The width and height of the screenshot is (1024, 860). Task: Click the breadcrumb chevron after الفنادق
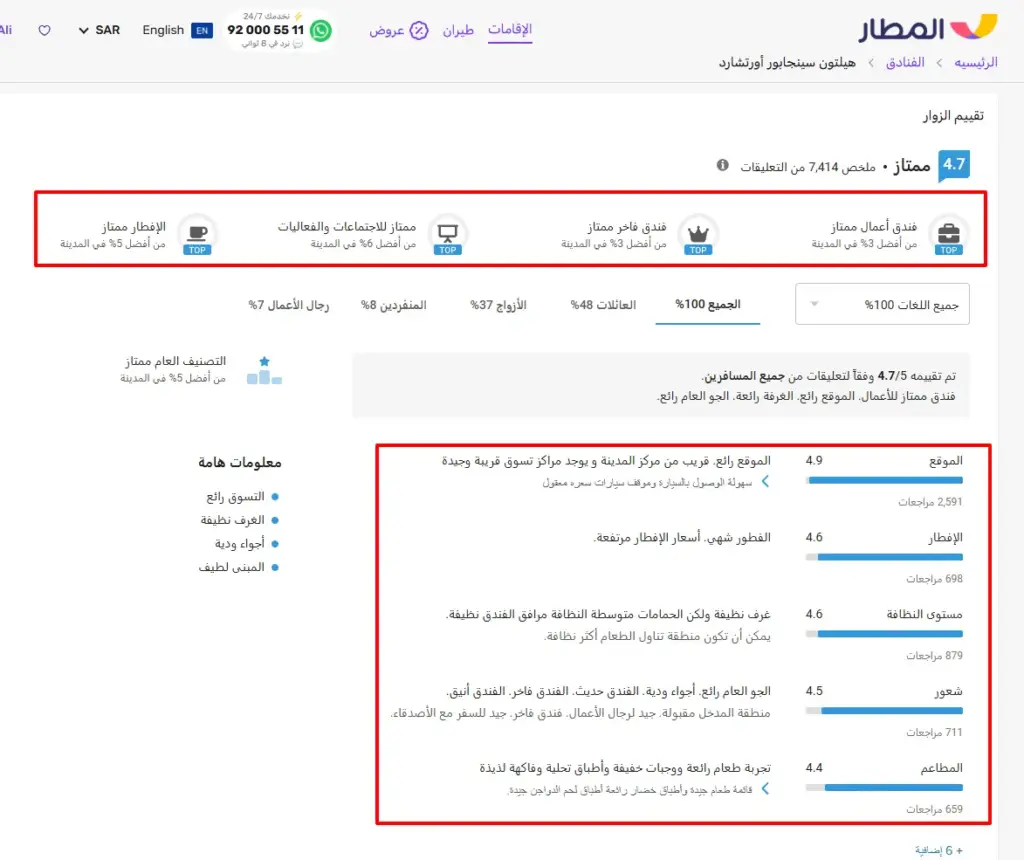click(871, 63)
